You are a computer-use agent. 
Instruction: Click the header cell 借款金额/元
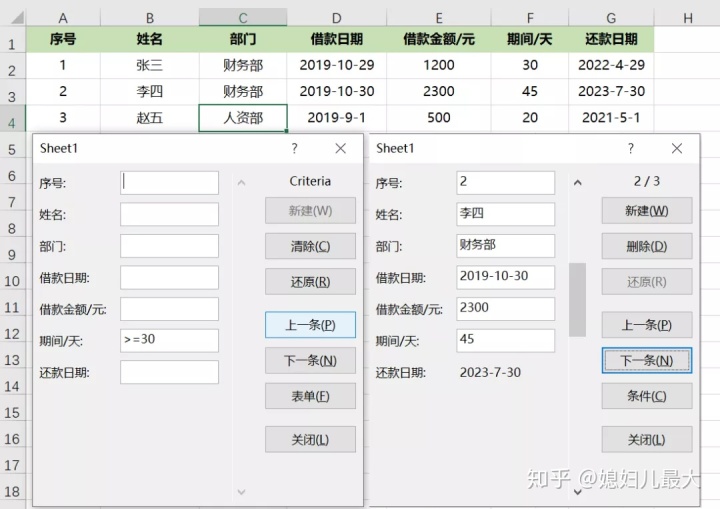[x=439, y=39]
